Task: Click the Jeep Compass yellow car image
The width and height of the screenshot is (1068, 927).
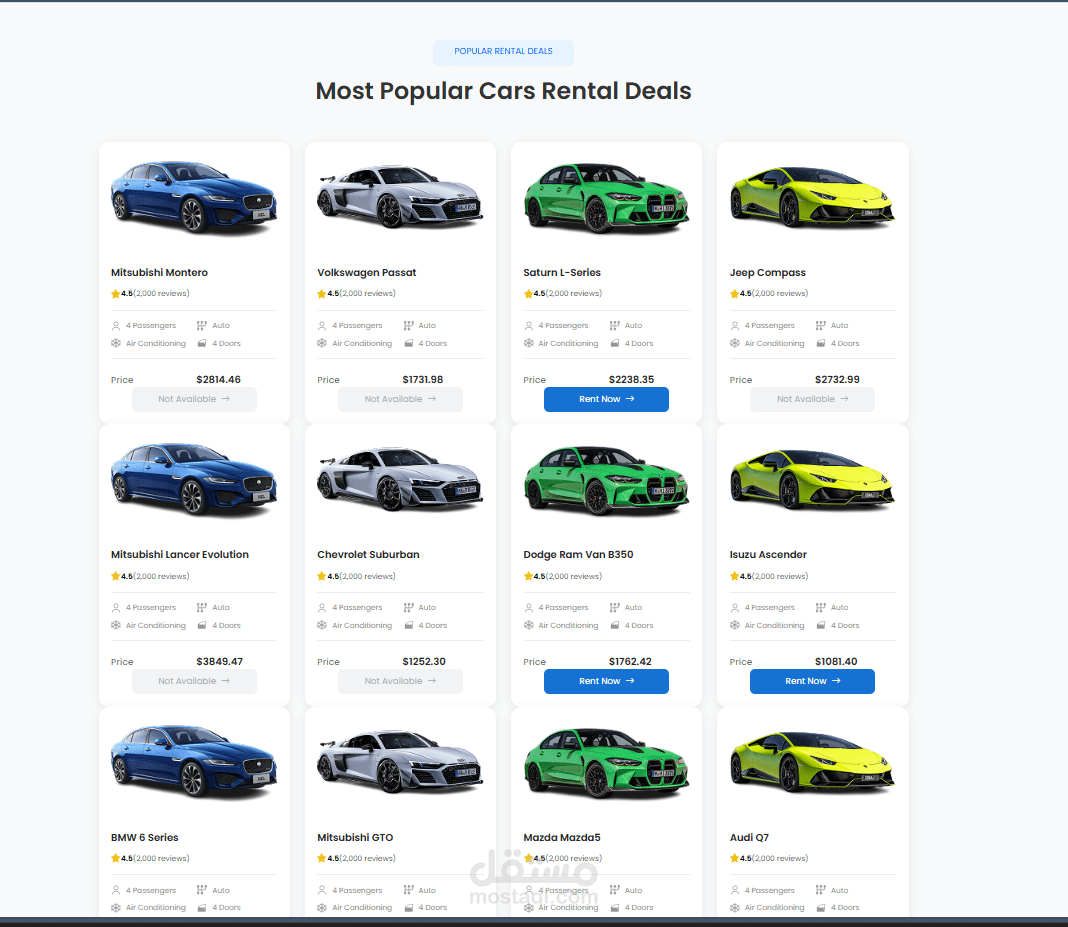Action: coord(812,197)
